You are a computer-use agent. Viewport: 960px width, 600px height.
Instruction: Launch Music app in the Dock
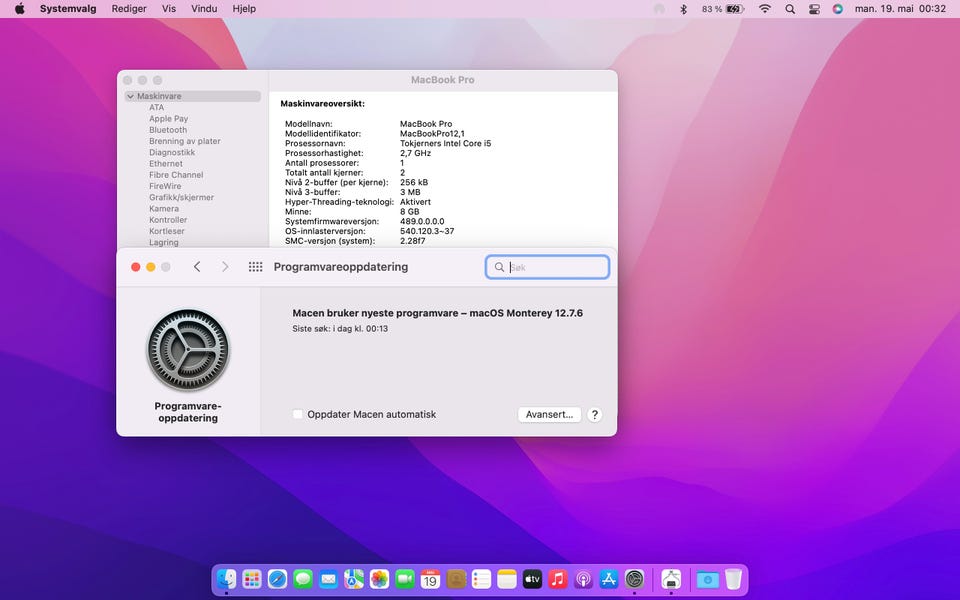[x=558, y=579]
